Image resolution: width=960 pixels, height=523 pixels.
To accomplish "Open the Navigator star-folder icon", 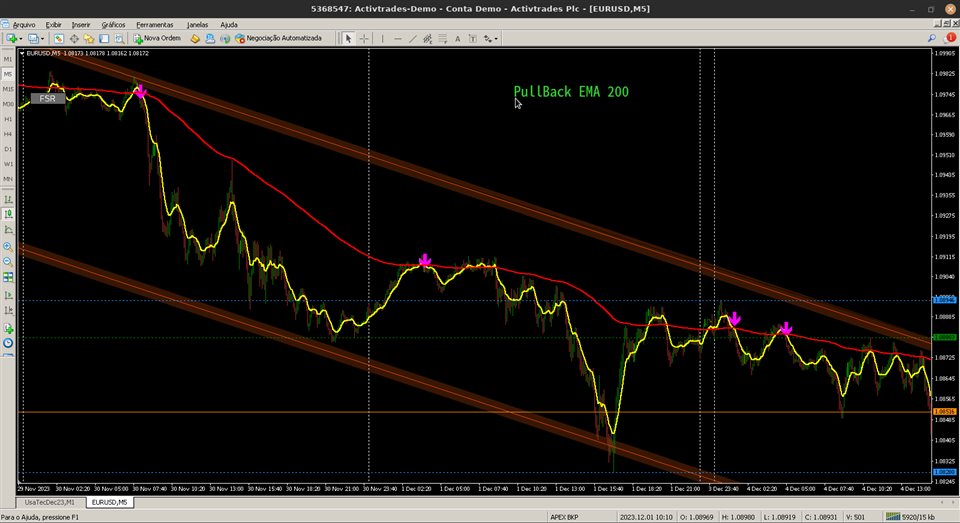I will [x=89, y=39].
